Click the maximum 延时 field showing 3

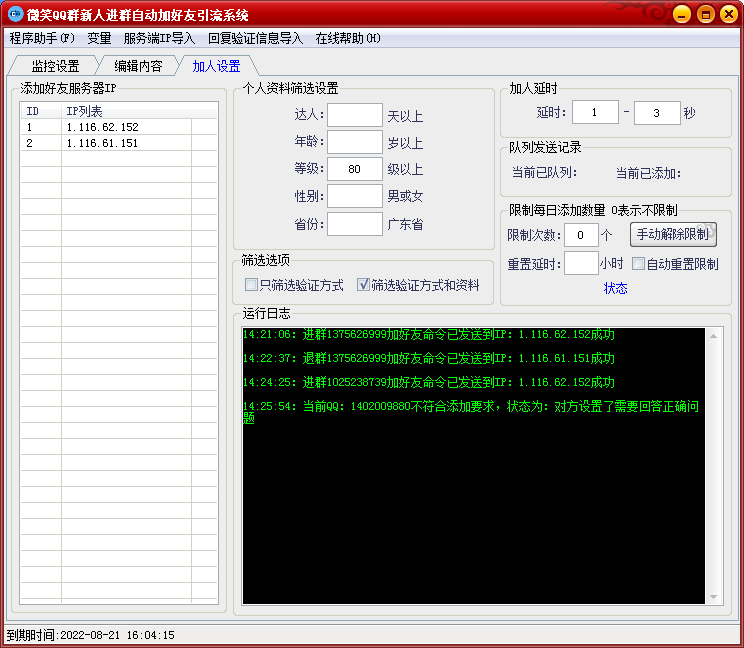click(x=657, y=113)
